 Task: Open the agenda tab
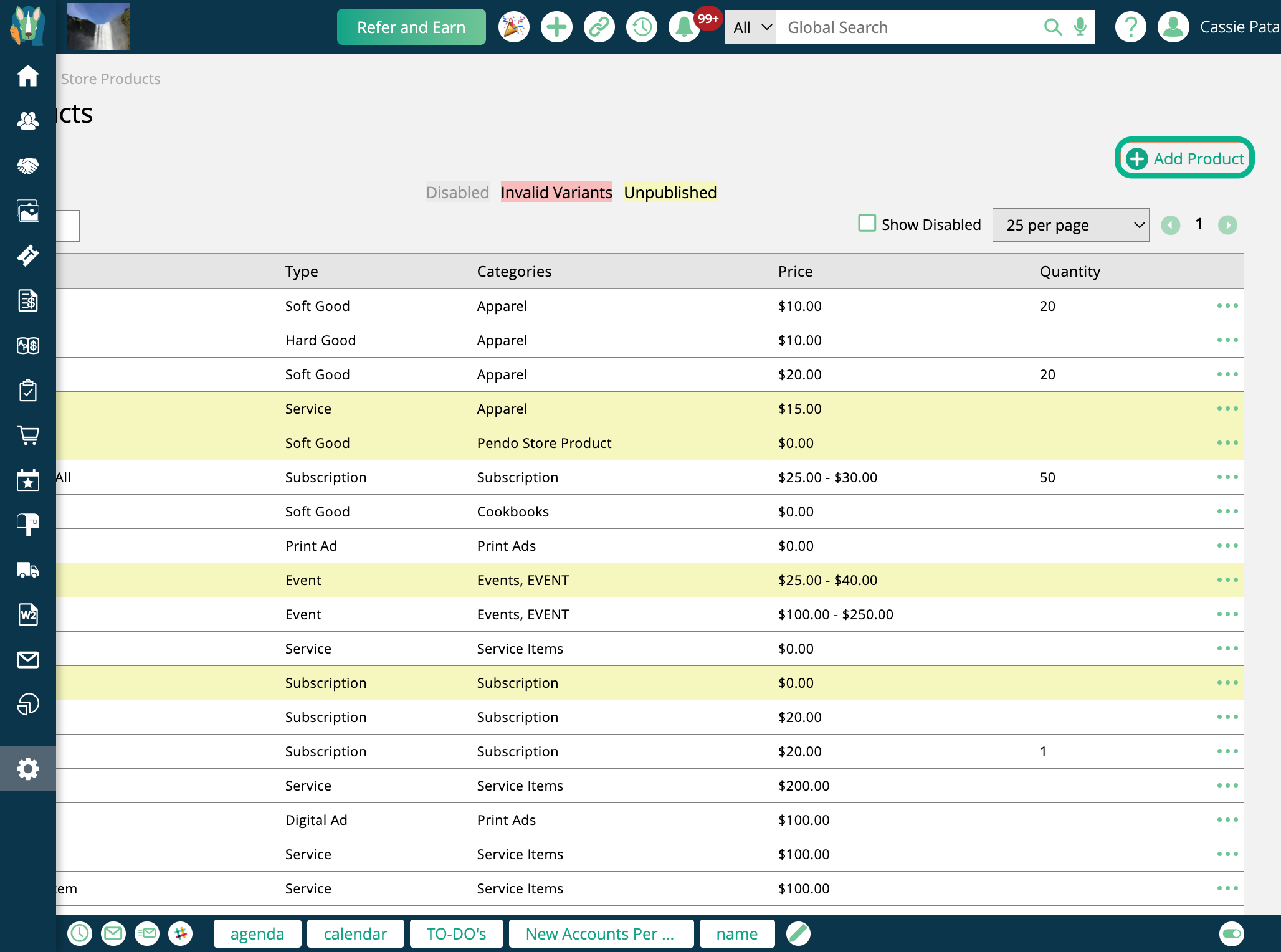pos(257,933)
